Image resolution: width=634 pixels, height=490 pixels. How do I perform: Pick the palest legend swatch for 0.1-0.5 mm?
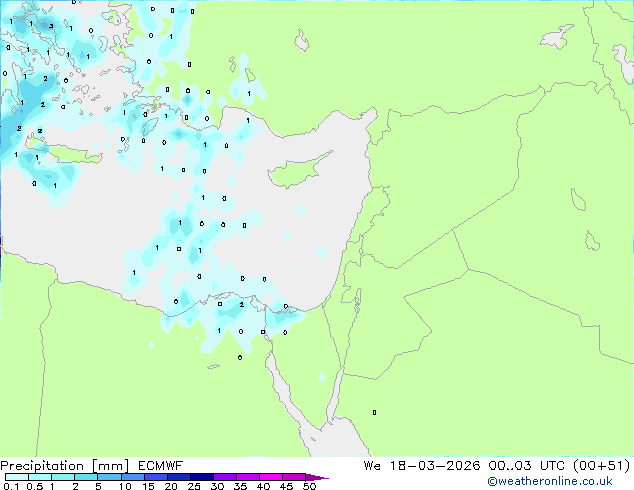click(17, 477)
